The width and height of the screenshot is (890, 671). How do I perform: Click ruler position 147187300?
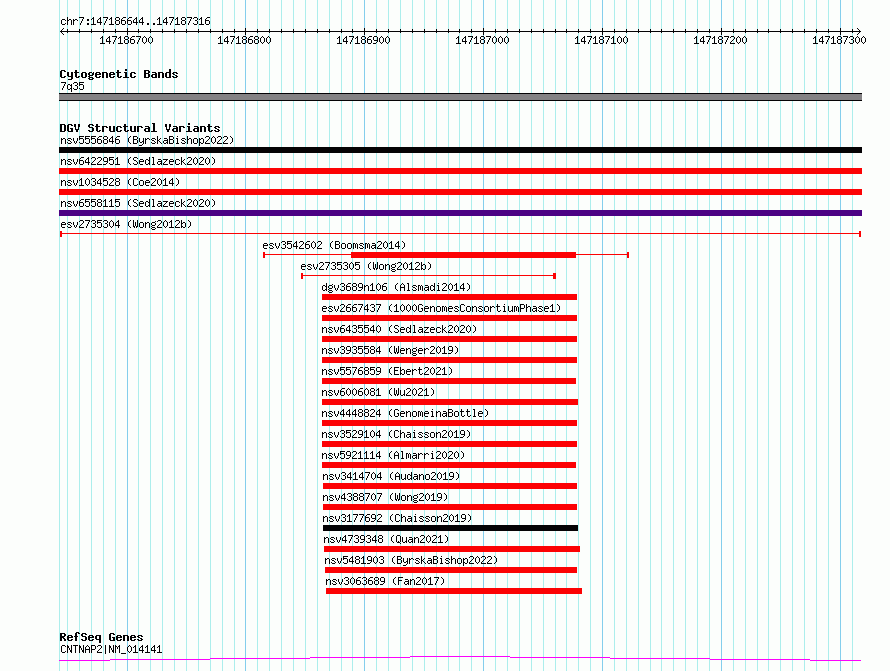coord(839,40)
